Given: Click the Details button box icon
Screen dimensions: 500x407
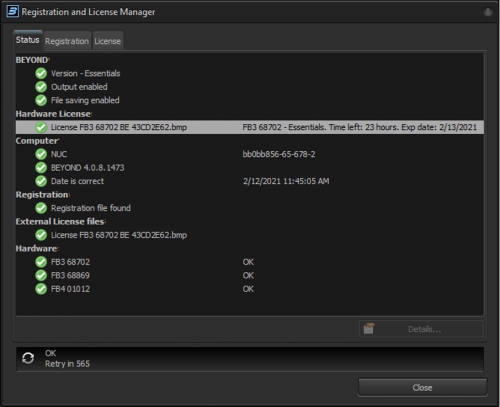Looking at the screenshot, I should tap(369, 329).
